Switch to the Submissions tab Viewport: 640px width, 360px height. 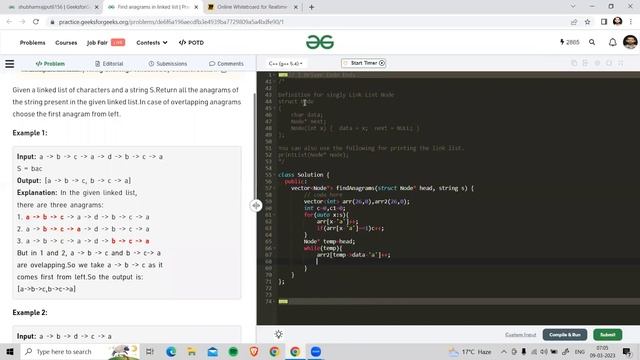click(x=168, y=64)
